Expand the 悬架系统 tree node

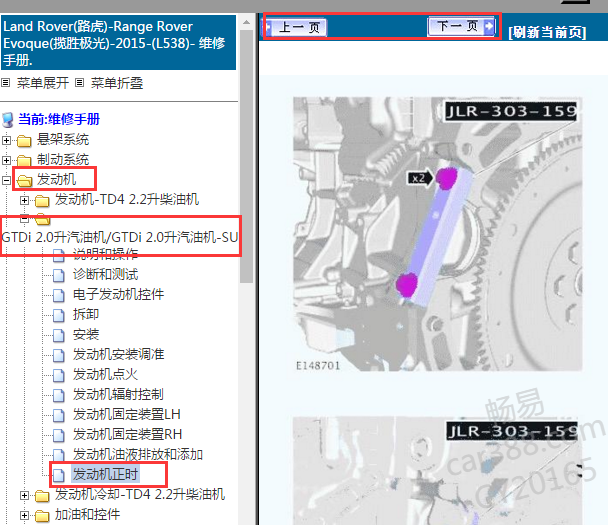(6, 140)
